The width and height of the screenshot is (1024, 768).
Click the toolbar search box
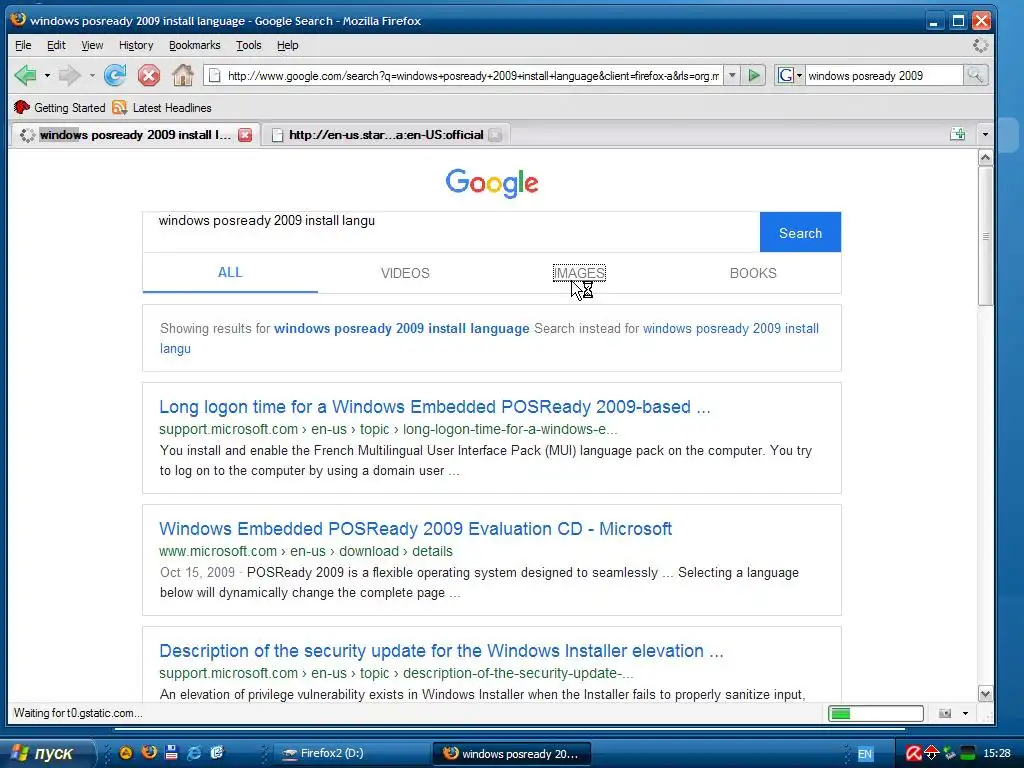tap(884, 76)
